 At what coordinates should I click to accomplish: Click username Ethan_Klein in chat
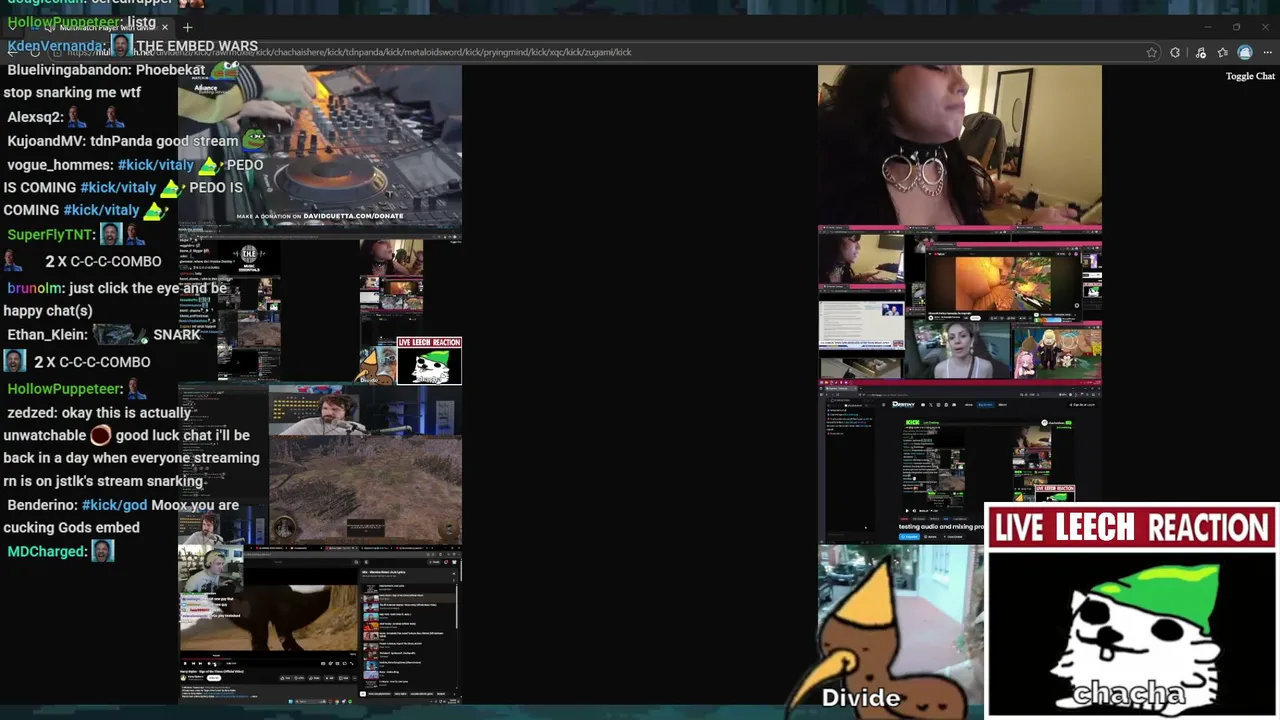click(x=46, y=335)
